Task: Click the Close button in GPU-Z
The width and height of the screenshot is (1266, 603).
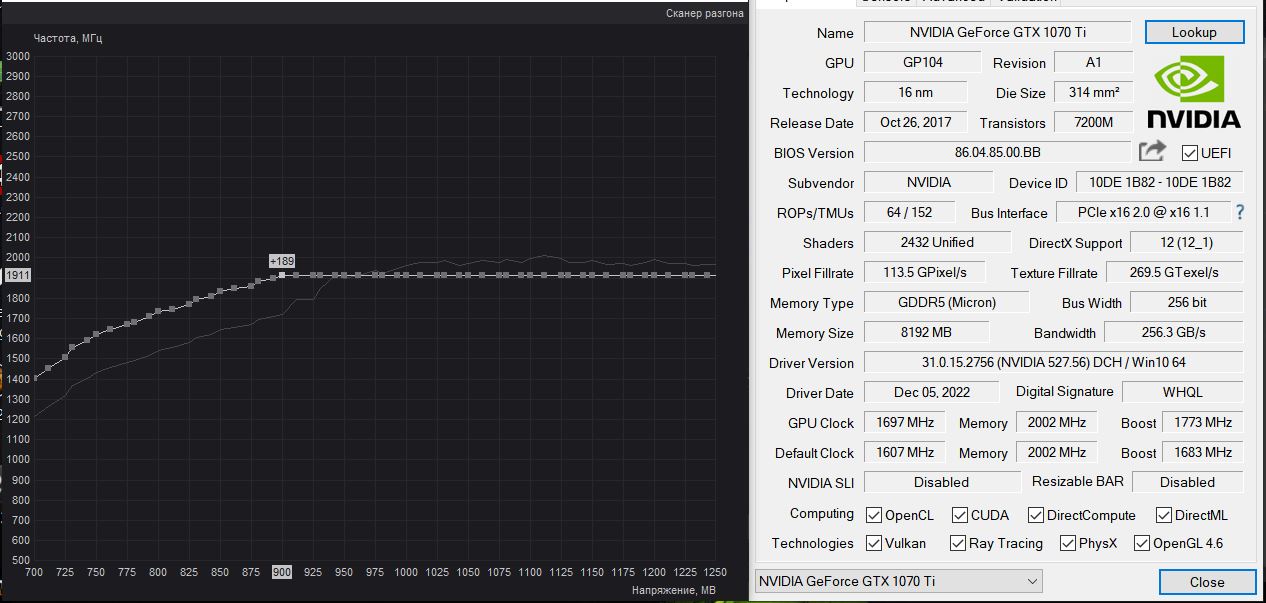Action: (x=1207, y=582)
